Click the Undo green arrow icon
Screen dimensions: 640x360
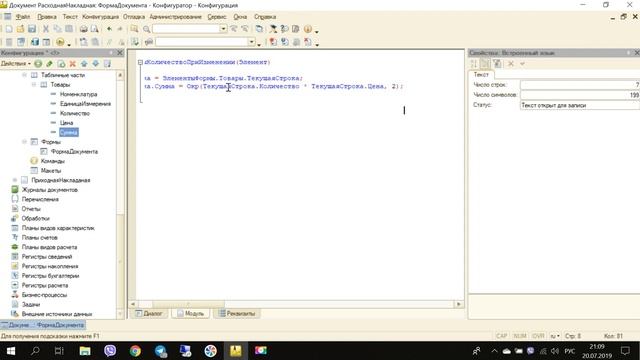tap(109, 29)
